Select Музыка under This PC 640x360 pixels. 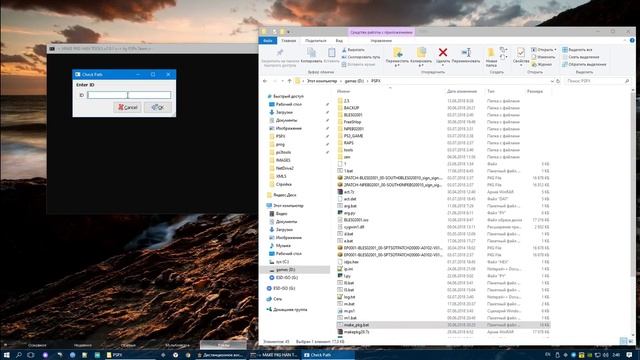coord(283,246)
